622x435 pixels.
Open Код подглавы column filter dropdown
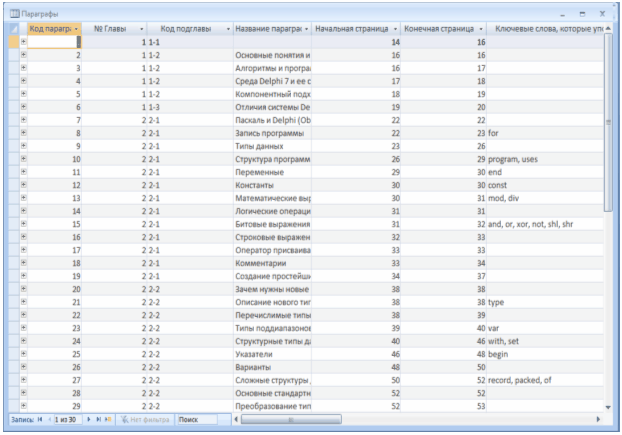point(228,29)
